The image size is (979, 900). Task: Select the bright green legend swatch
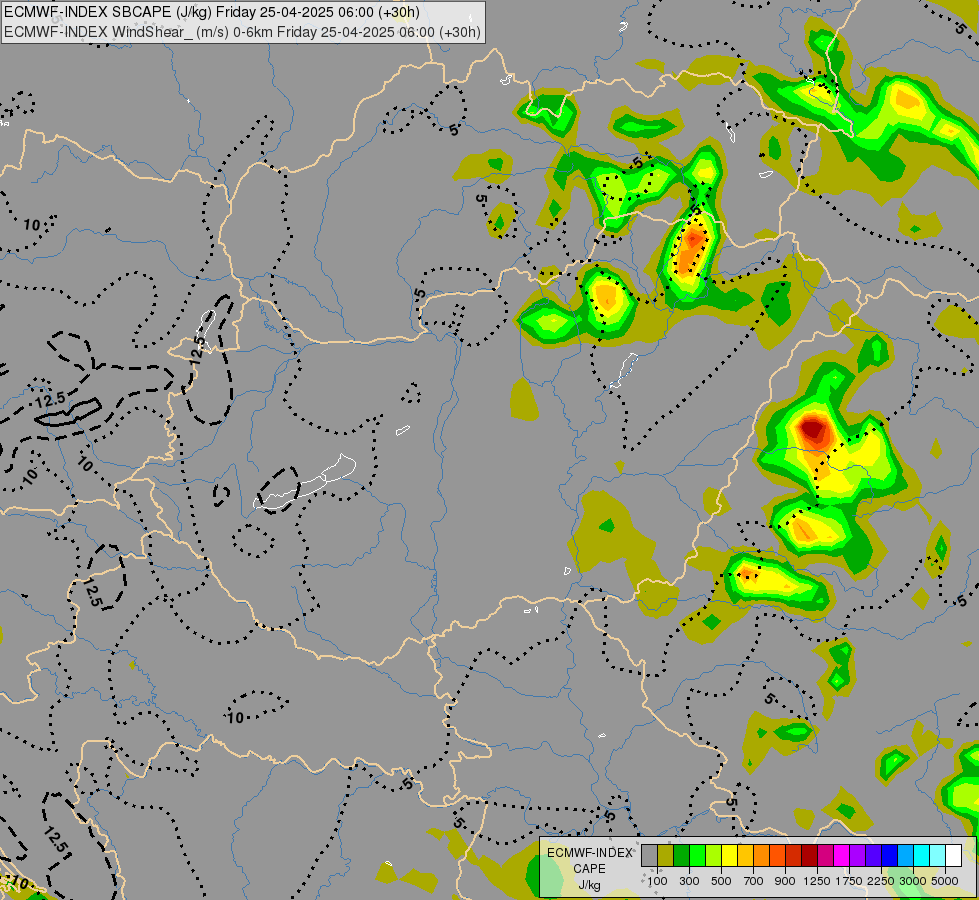tap(697, 856)
